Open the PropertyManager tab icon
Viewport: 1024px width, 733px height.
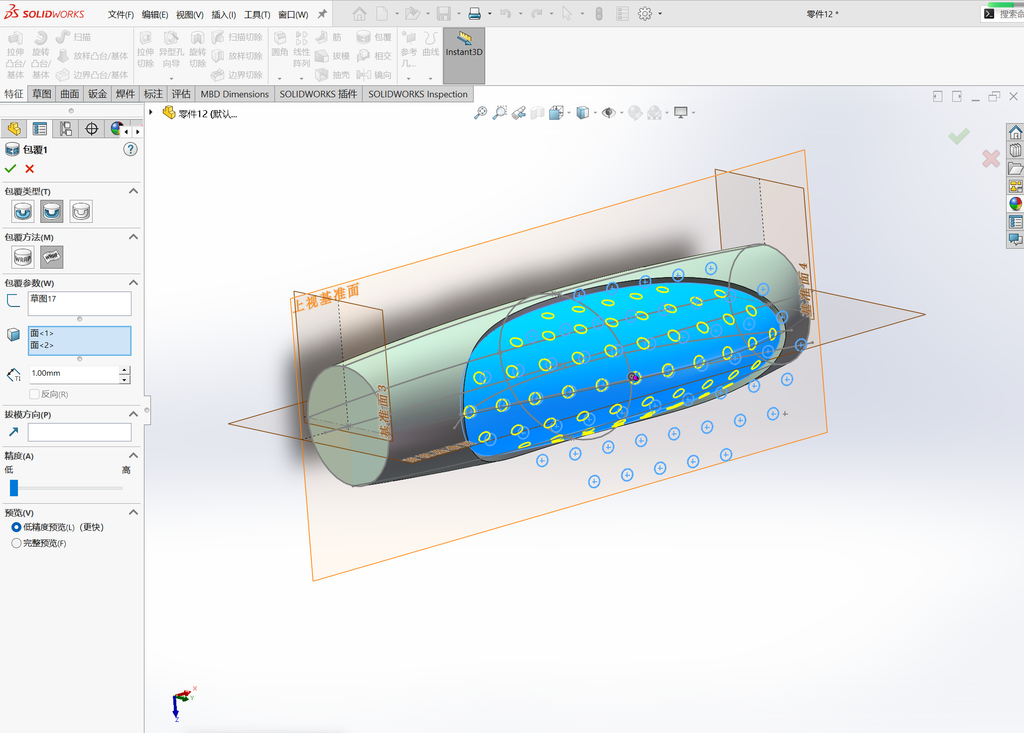pyautogui.click(x=40, y=129)
